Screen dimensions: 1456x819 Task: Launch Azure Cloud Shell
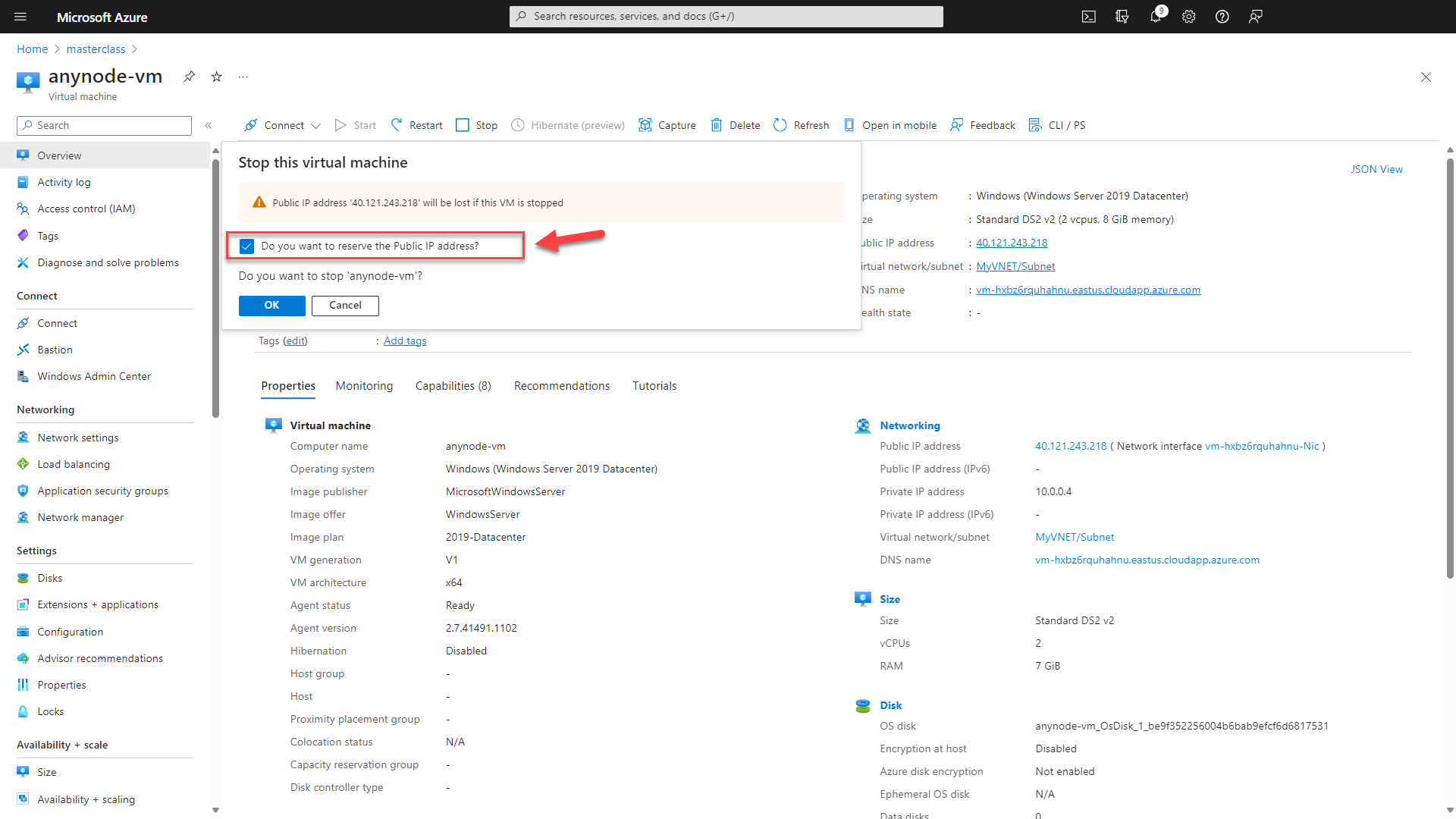1089,16
